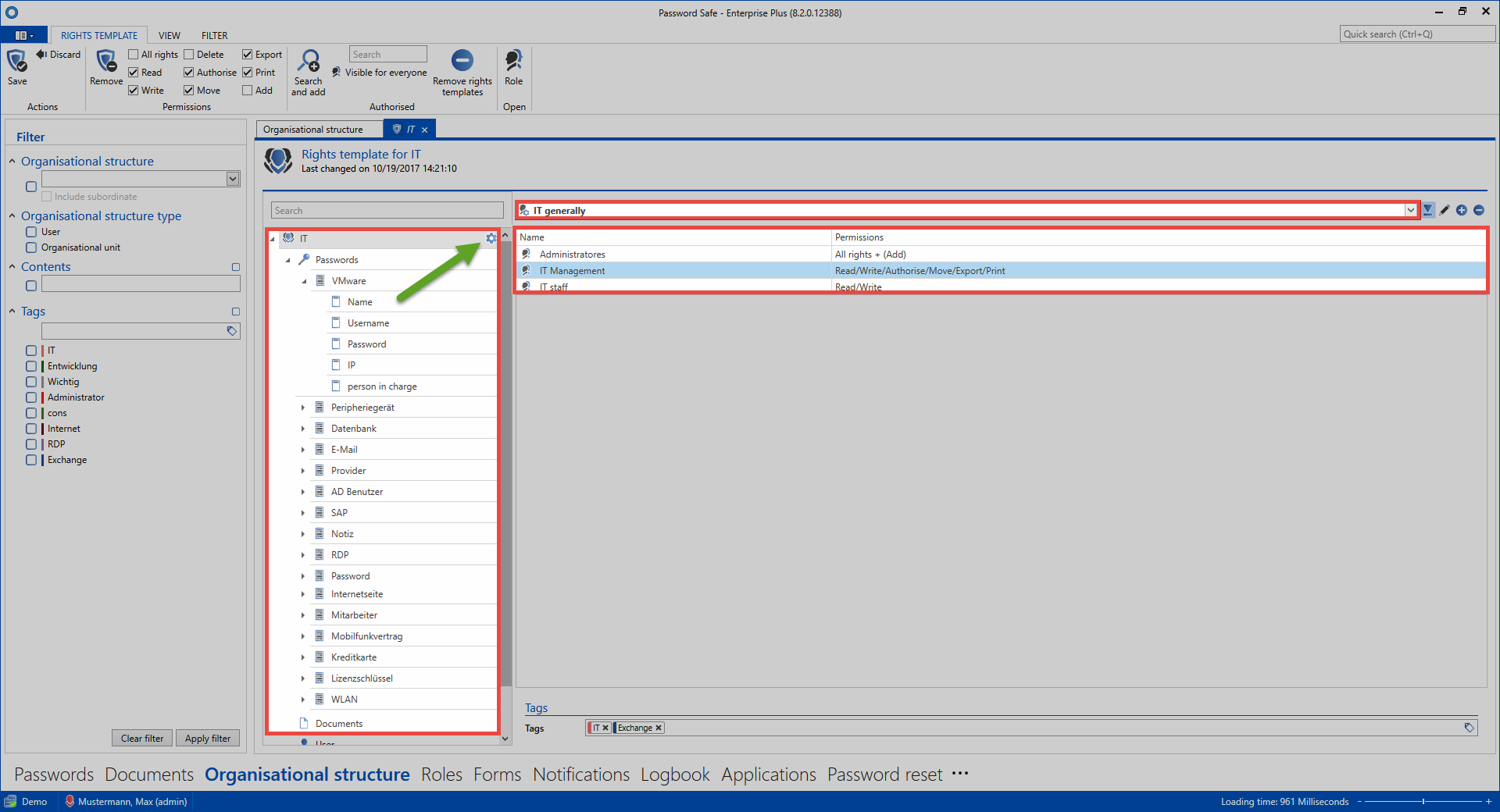Image resolution: width=1500 pixels, height=812 pixels.
Task: Click Remove rights templates icon
Action: 462,60
